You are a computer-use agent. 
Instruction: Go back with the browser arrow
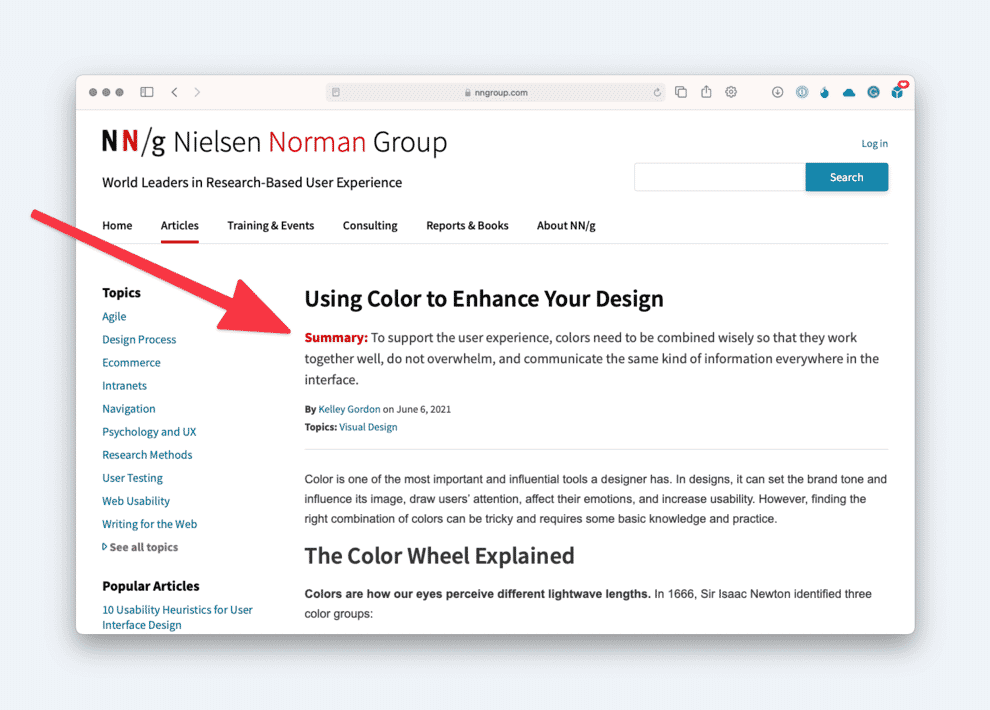click(x=174, y=92)
